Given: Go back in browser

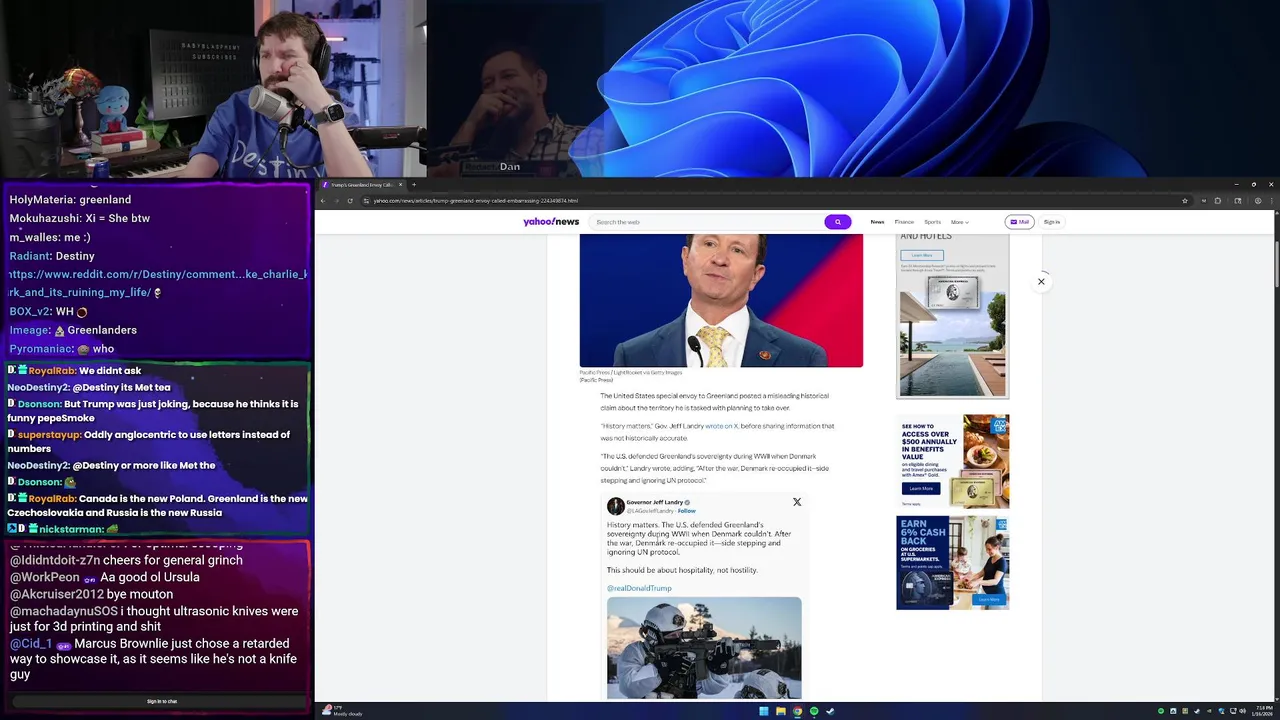Looking at the screenshot, I should click(x=323, y=201).
